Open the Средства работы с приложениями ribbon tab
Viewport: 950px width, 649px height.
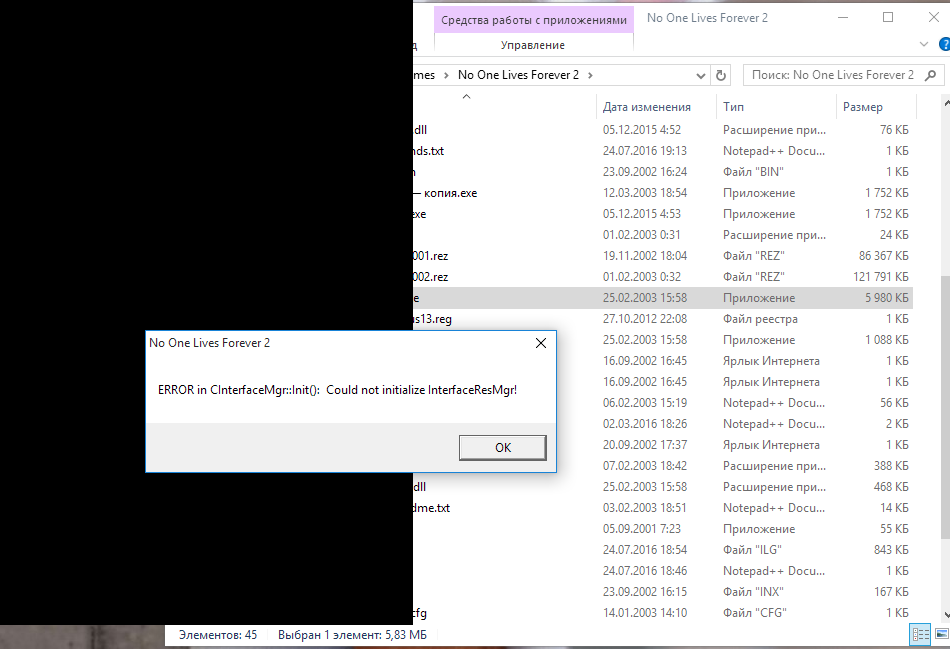click(534, 20)
